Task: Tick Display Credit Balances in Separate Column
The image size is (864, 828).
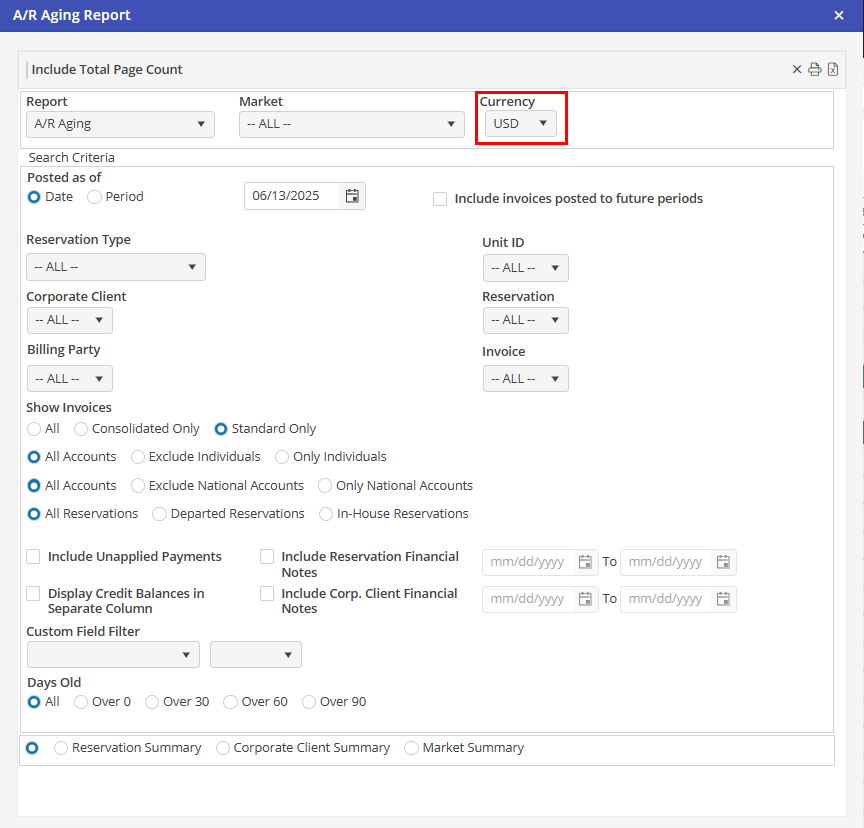Action: [34, 594]
